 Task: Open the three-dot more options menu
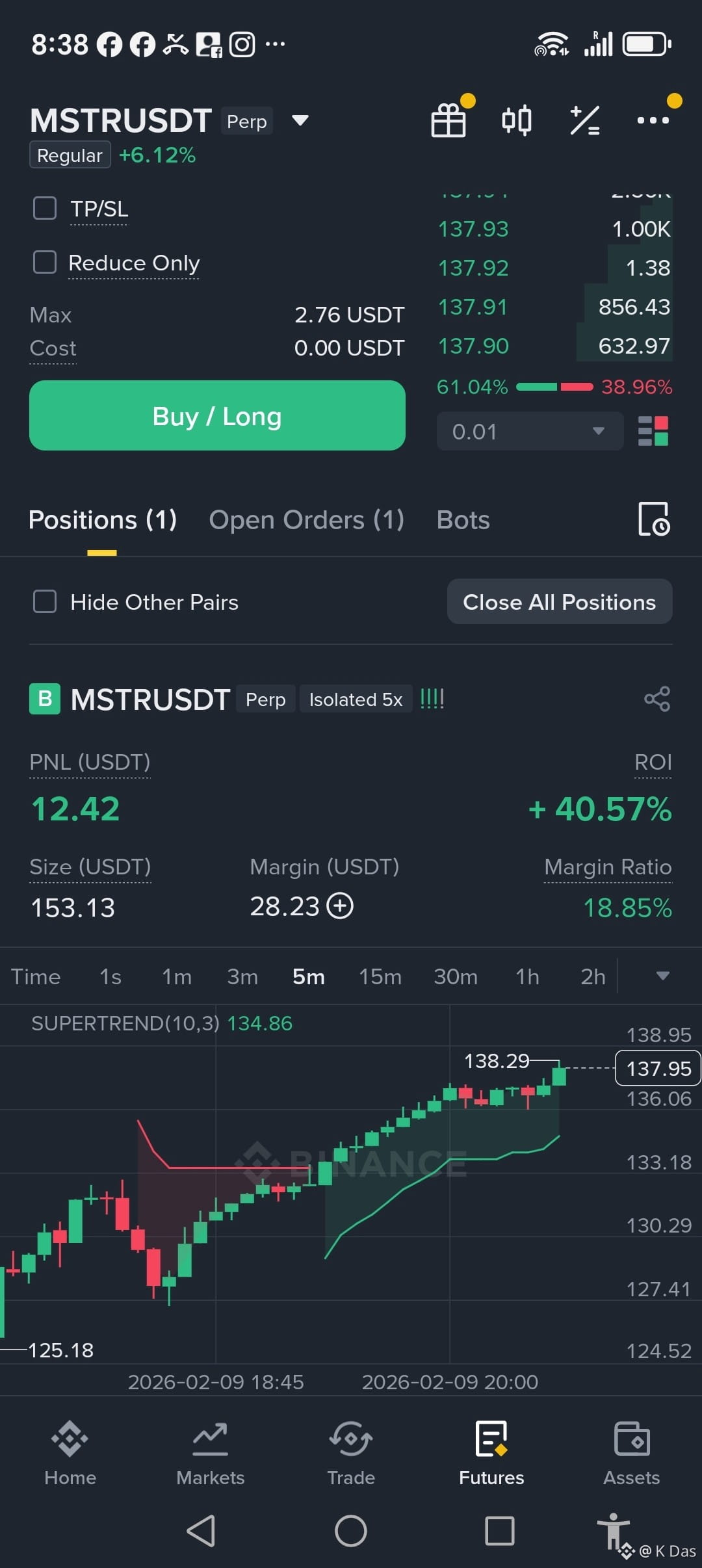[653, 120]
